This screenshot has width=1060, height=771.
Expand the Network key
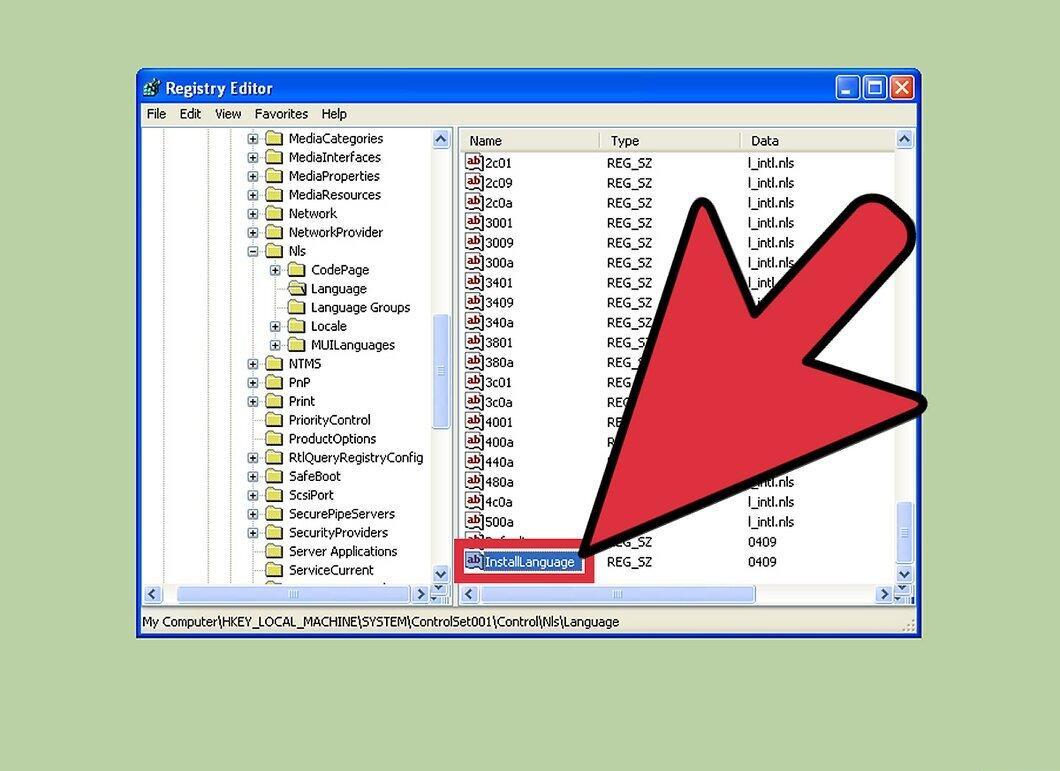(x=253, y=214)
